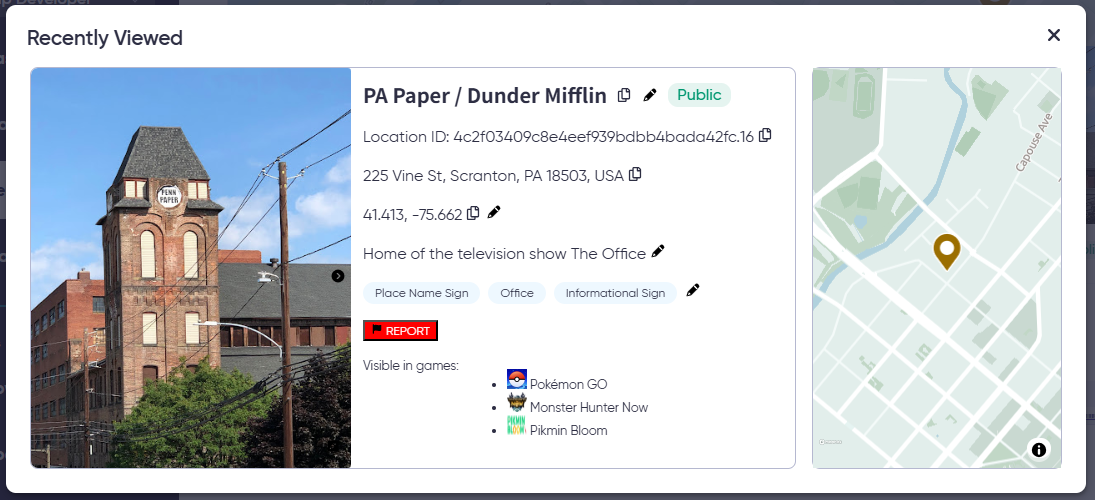The image size is (1095, 500).
Task: Click the Pikmin Bloom game icon
Action: [x=517, y=426]
